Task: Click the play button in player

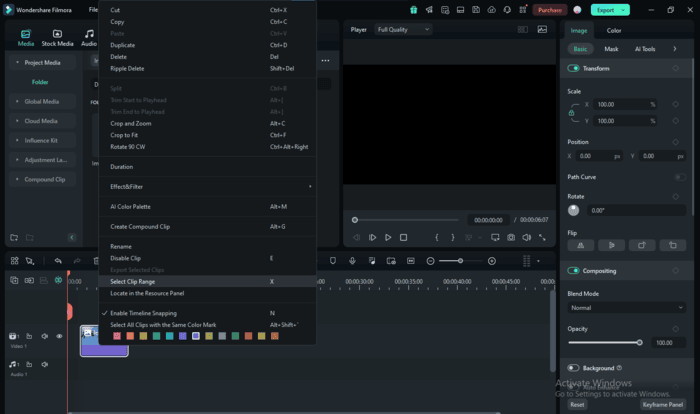Action: click(388, 238)
